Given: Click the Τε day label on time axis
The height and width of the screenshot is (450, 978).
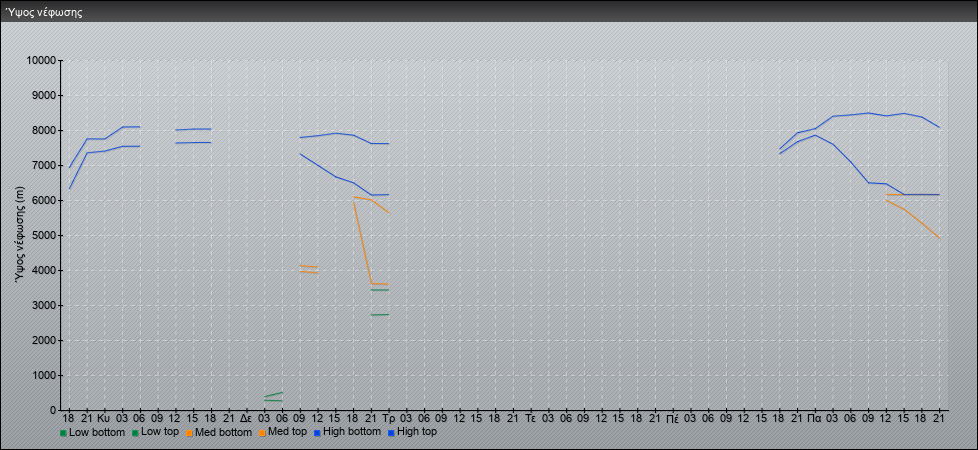Looking at the screenshot, I should (530, 417).
